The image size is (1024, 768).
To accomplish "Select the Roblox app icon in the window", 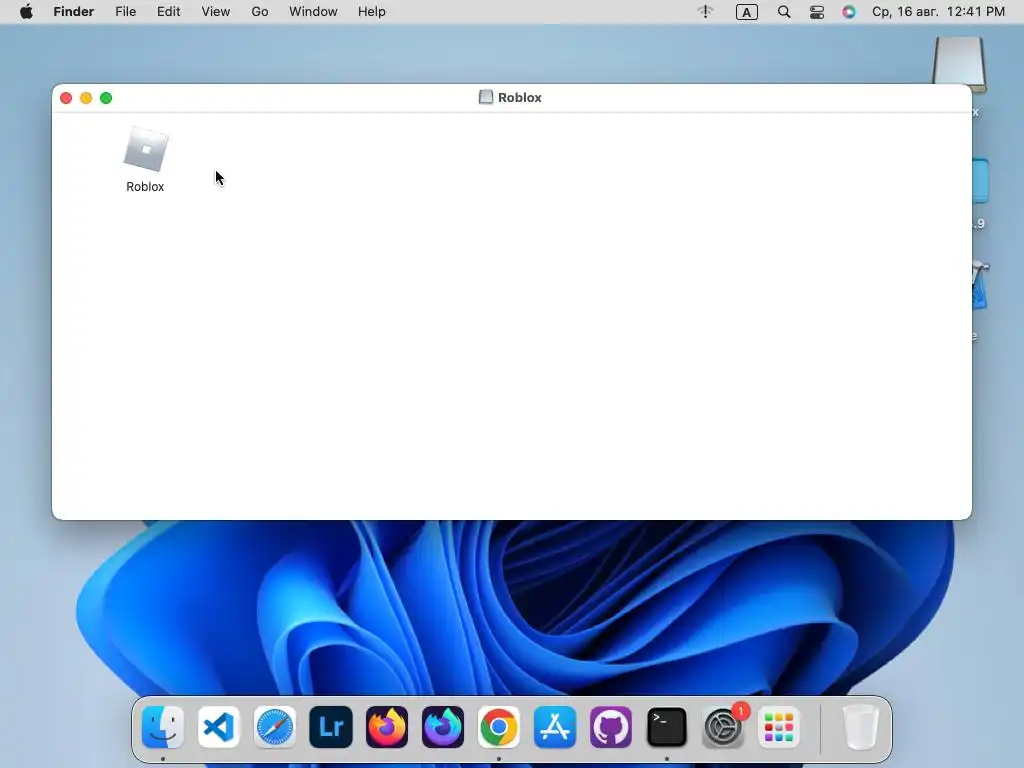I will 146,150.
